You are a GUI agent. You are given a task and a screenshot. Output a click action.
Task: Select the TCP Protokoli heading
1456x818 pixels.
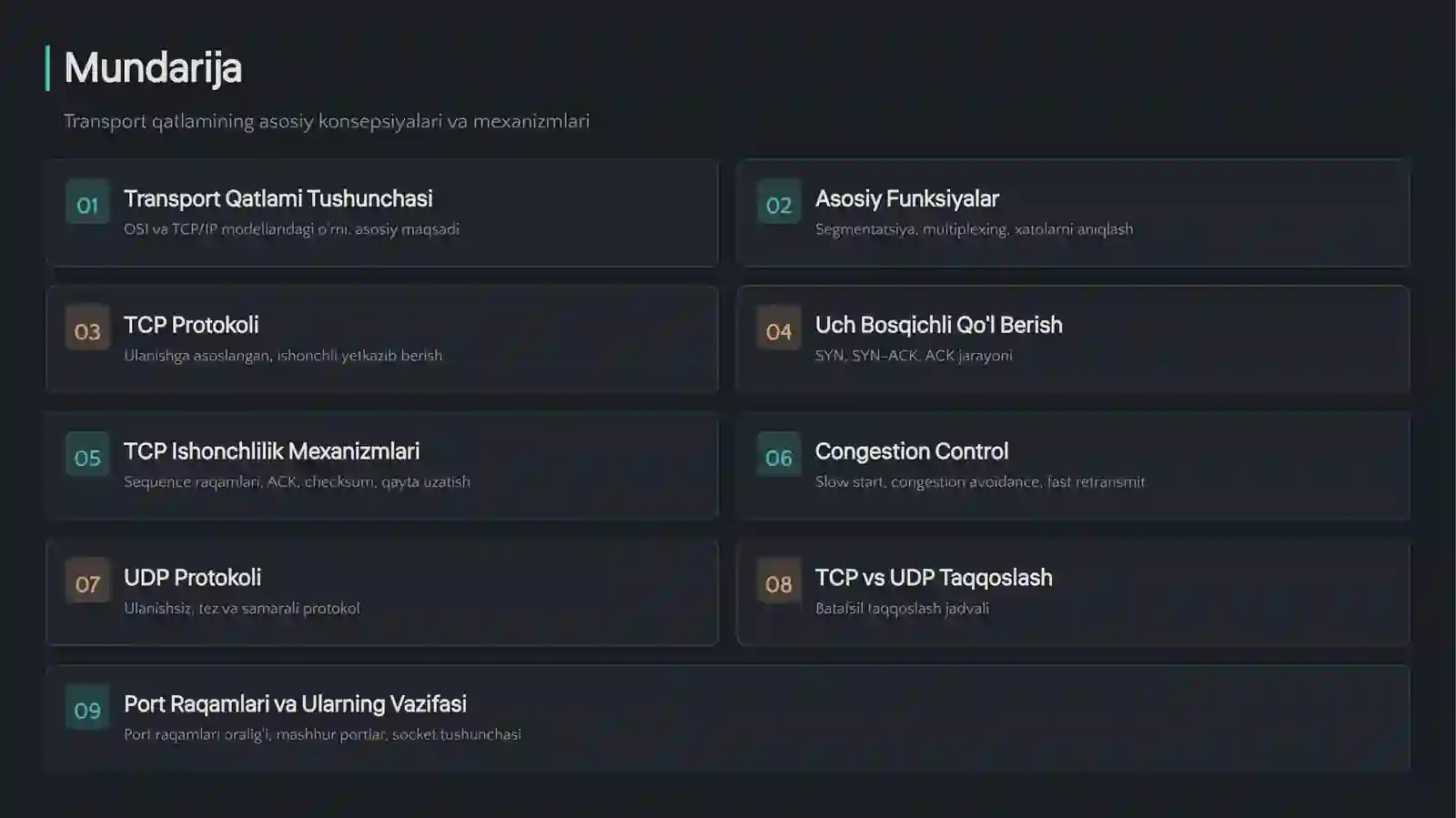(x=191, y=325)
